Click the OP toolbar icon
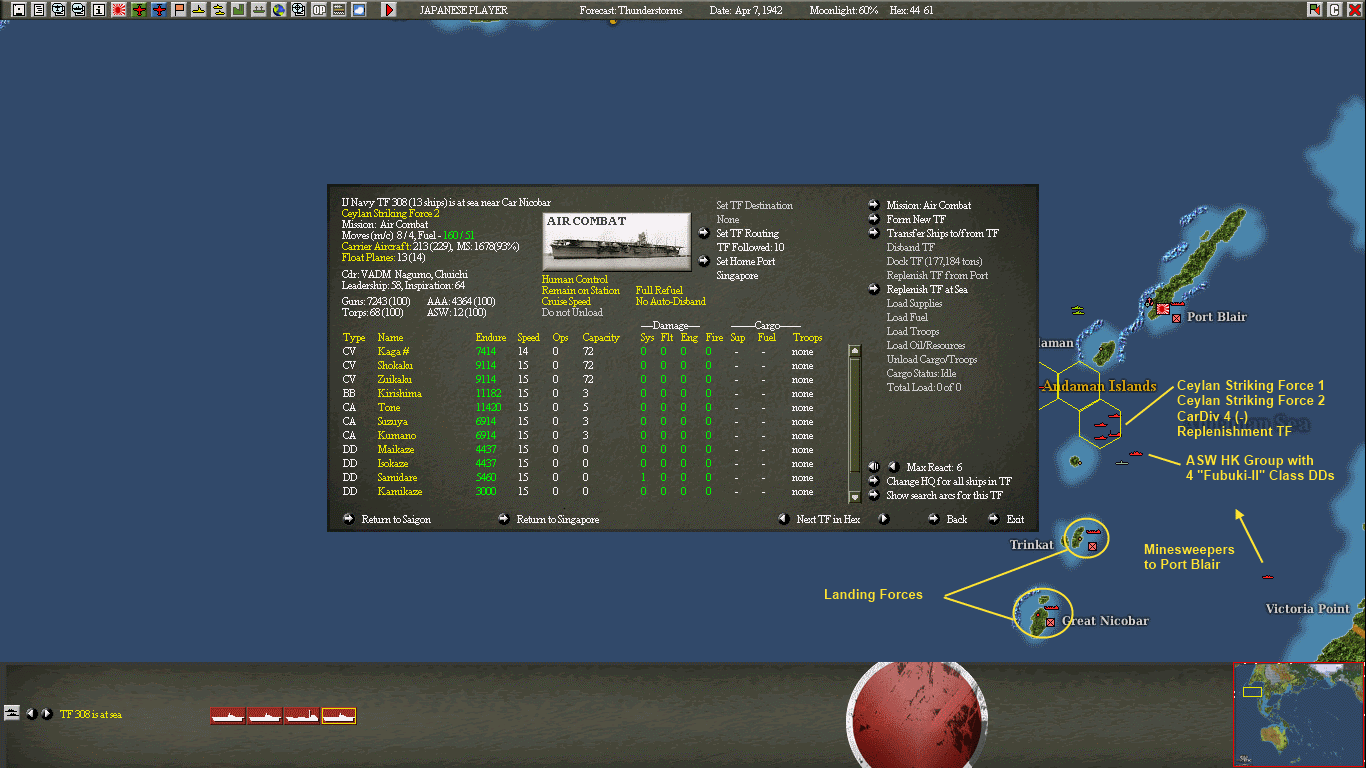 [x=319, y=10]
